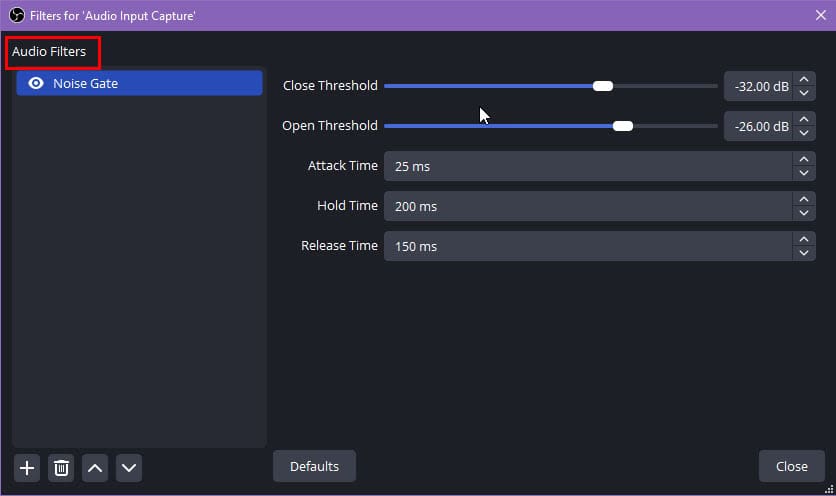Click the Open Threshold slider handle
Viewport: 836px width, 496px height.
click(x=623, y=126)
